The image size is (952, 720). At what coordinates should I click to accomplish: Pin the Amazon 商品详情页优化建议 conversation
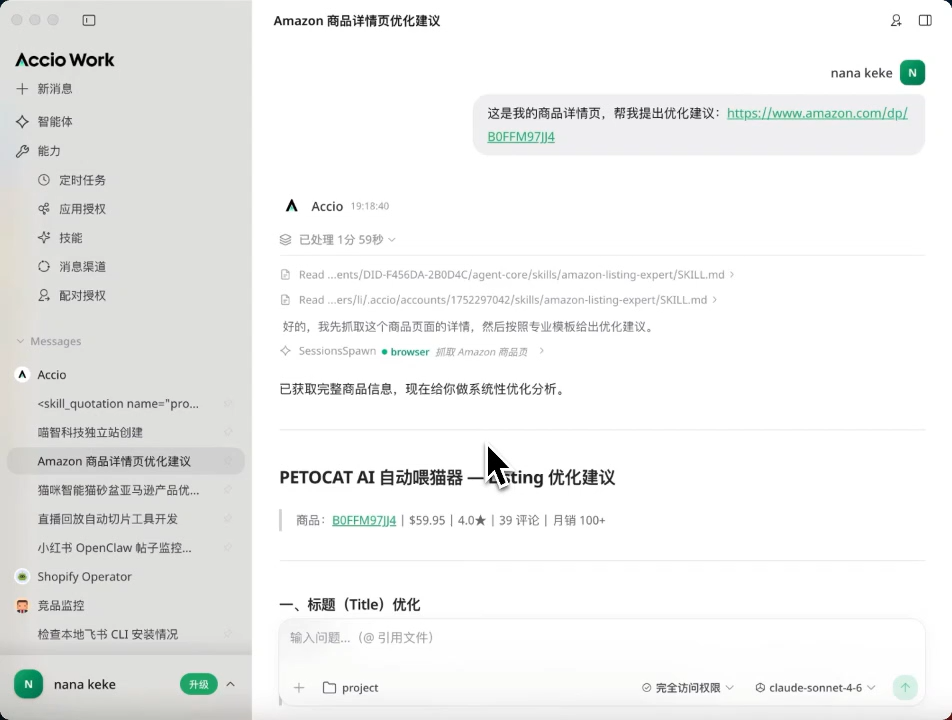coord(228,461)
